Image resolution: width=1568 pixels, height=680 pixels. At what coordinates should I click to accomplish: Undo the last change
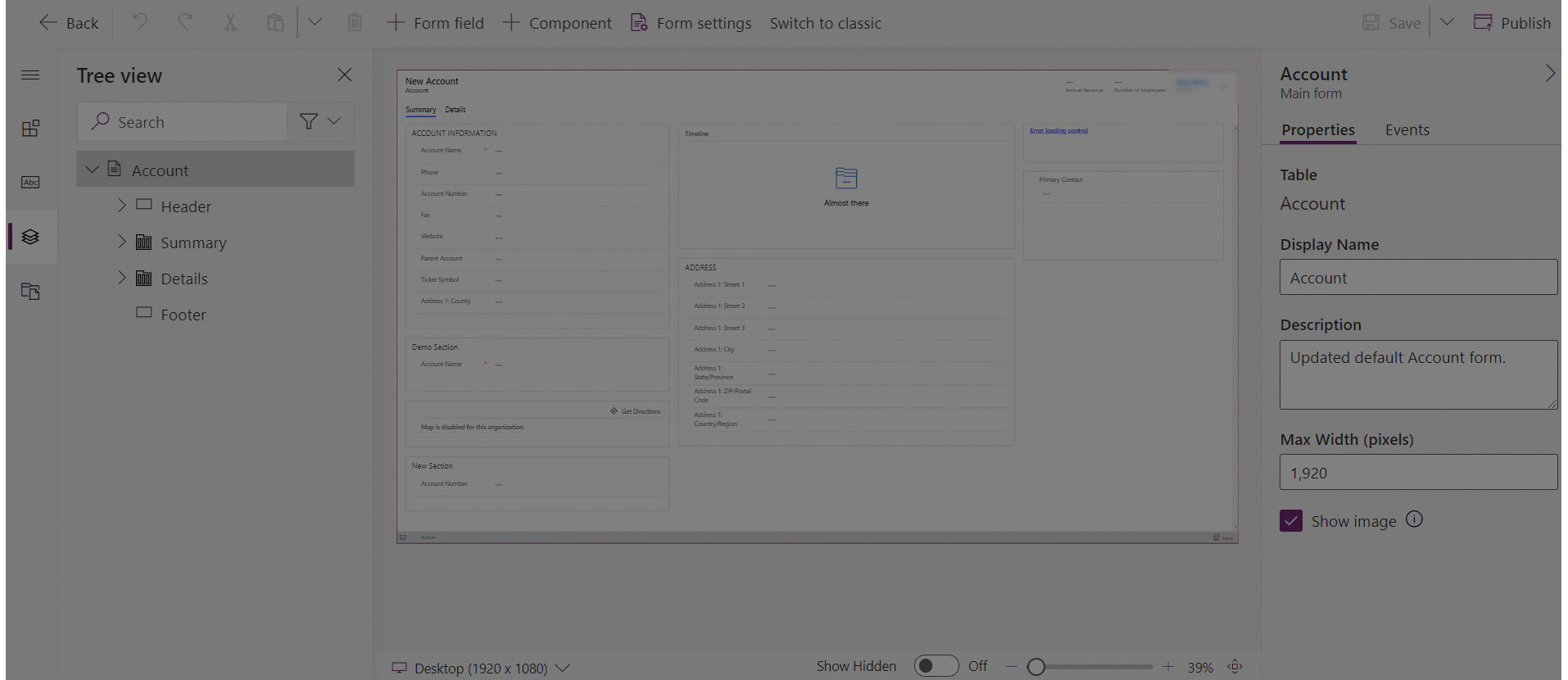(x=140, y=23)
